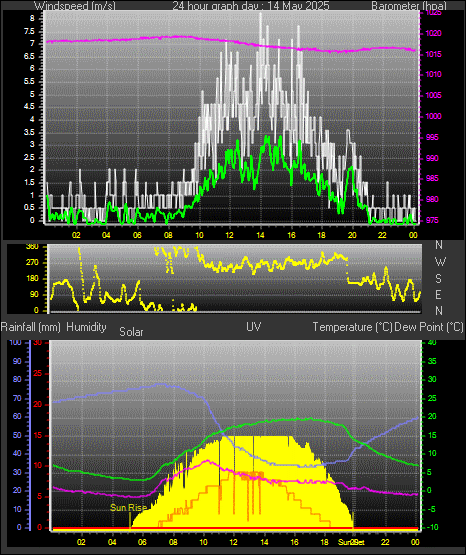Click '2.5' on the windspeed axis
466x555 pixels.
pos(29,158)
